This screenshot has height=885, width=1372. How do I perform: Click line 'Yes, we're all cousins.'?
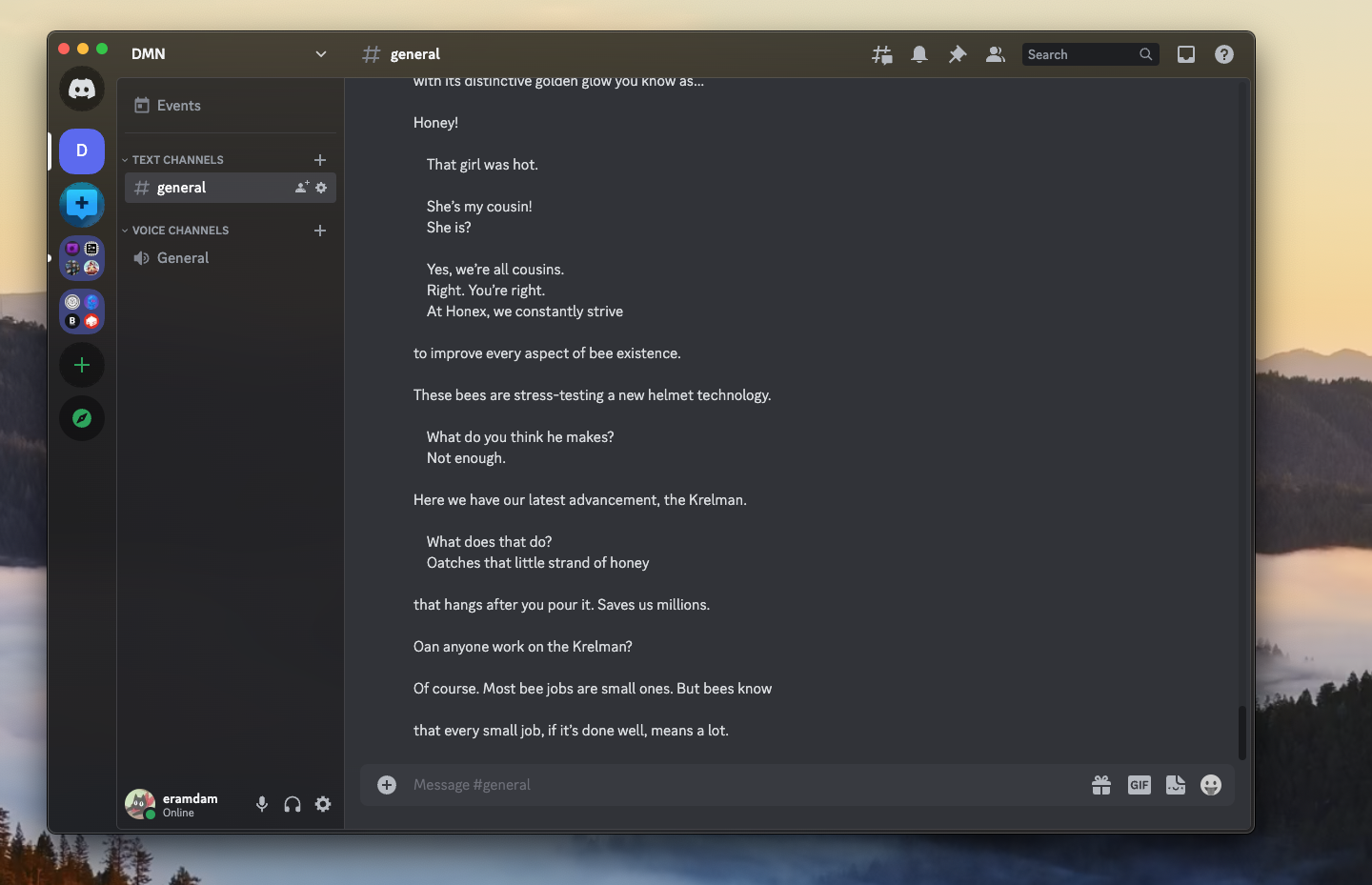click(495, 270)
